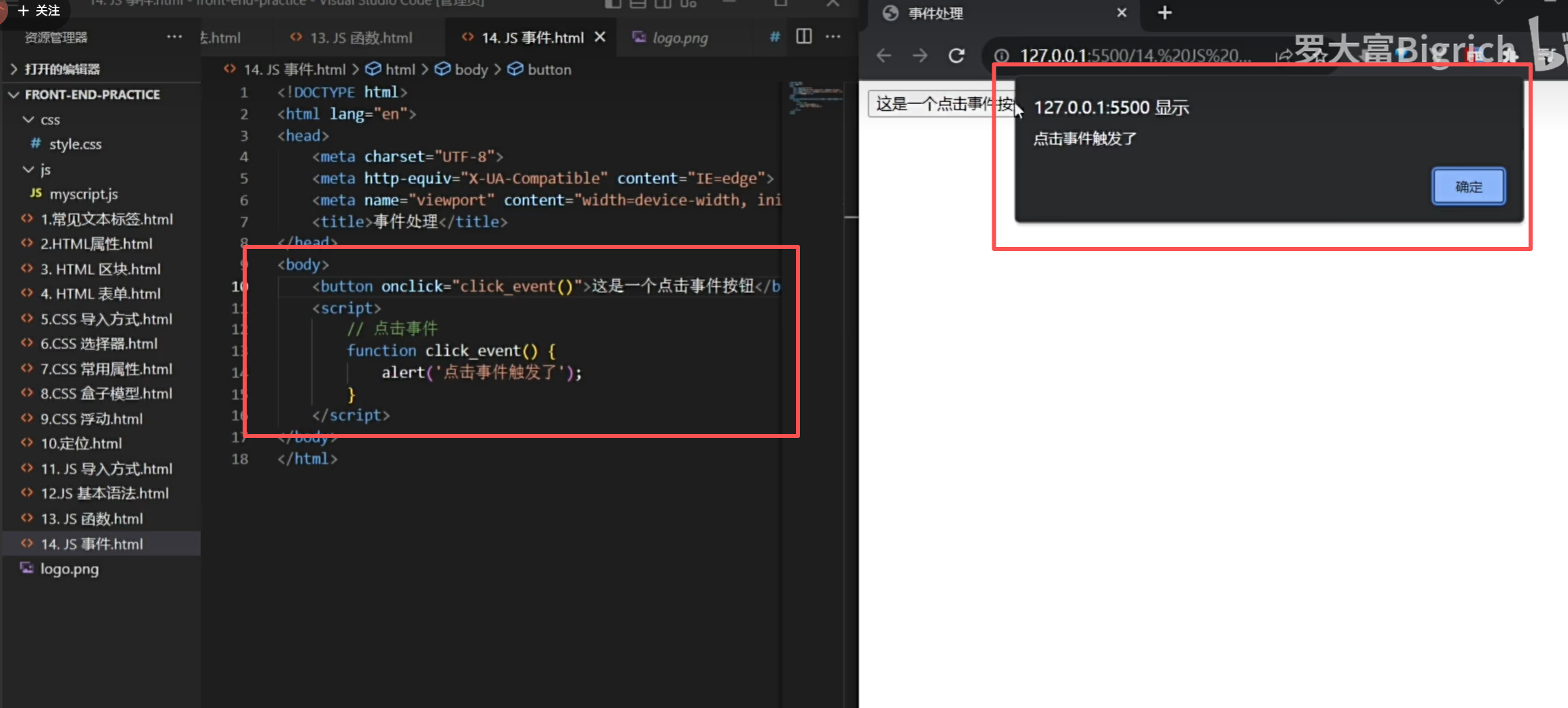Open 6.CSS 选择器.html file

click(99, 343)
